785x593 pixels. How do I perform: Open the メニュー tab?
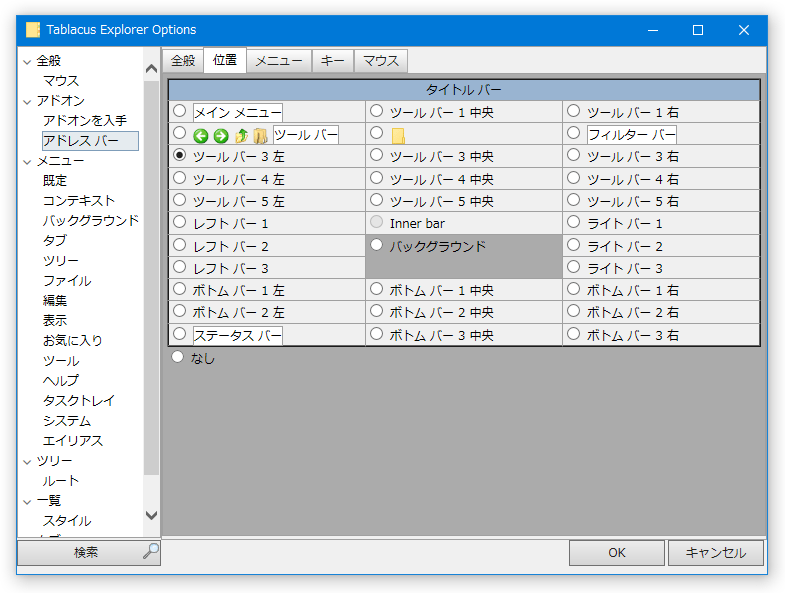coord(279,61)
